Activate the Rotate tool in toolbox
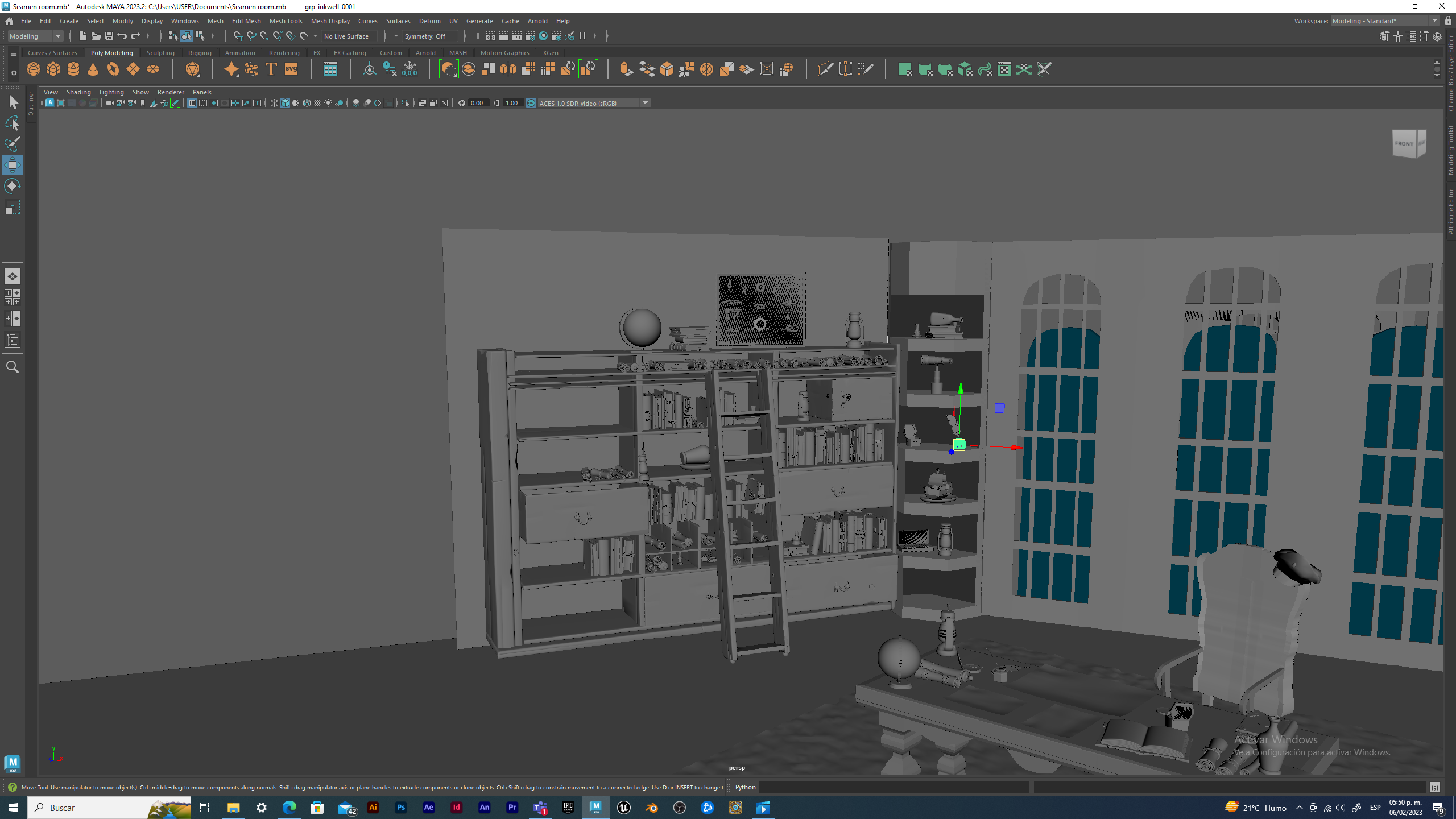1456x819 pixels. 13,186
